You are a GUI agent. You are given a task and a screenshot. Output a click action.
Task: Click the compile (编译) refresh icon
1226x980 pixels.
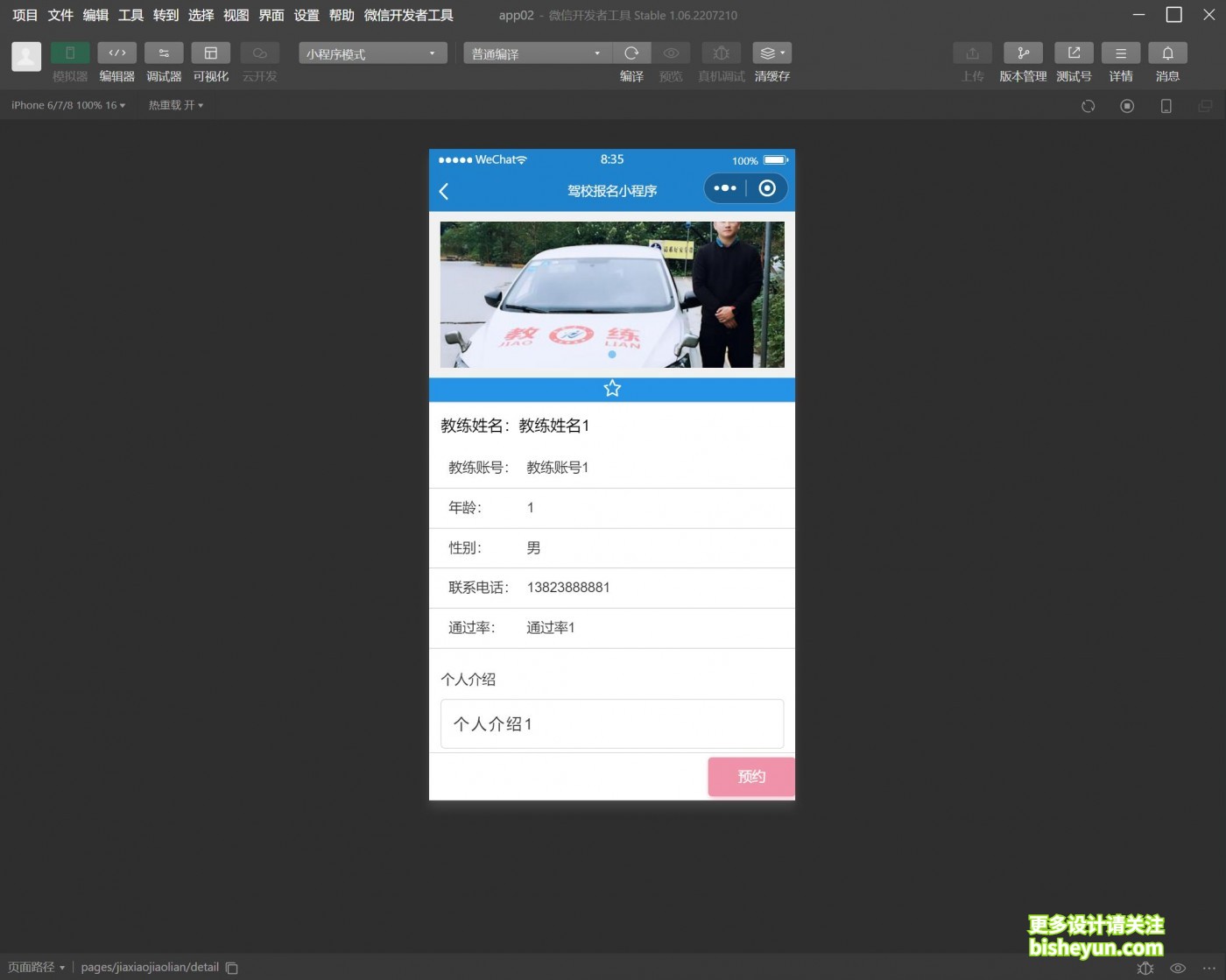click(x=631, y=53)
